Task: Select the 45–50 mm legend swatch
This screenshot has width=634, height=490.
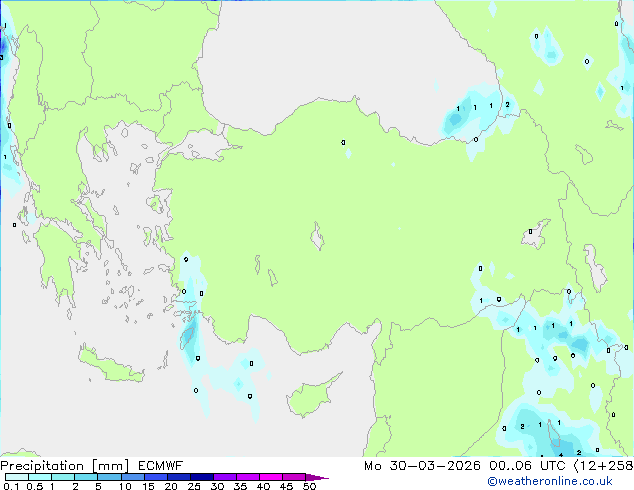Action: pos(294,477)
